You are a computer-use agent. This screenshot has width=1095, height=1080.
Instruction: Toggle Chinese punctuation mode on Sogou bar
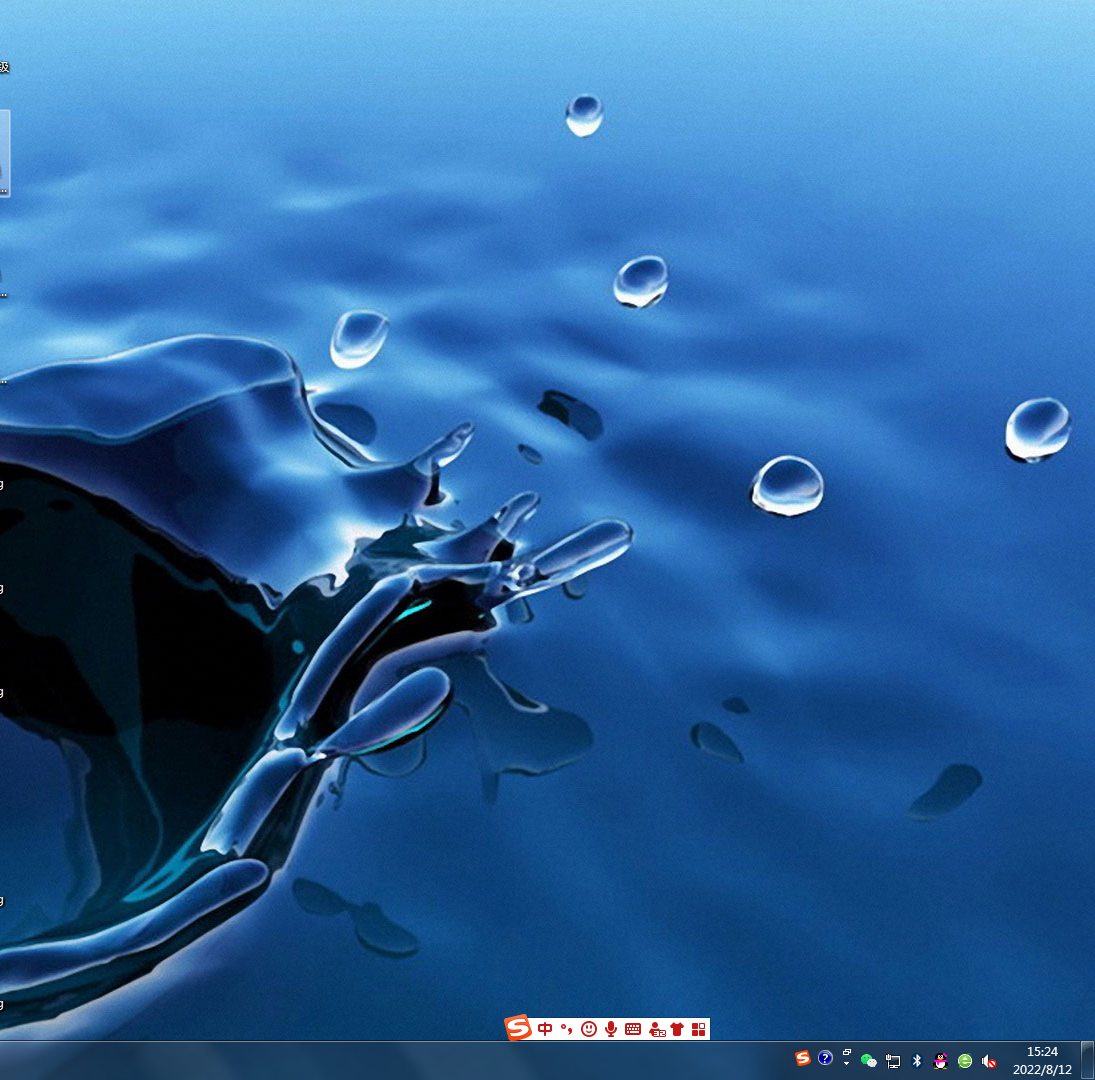[566, 1029]
